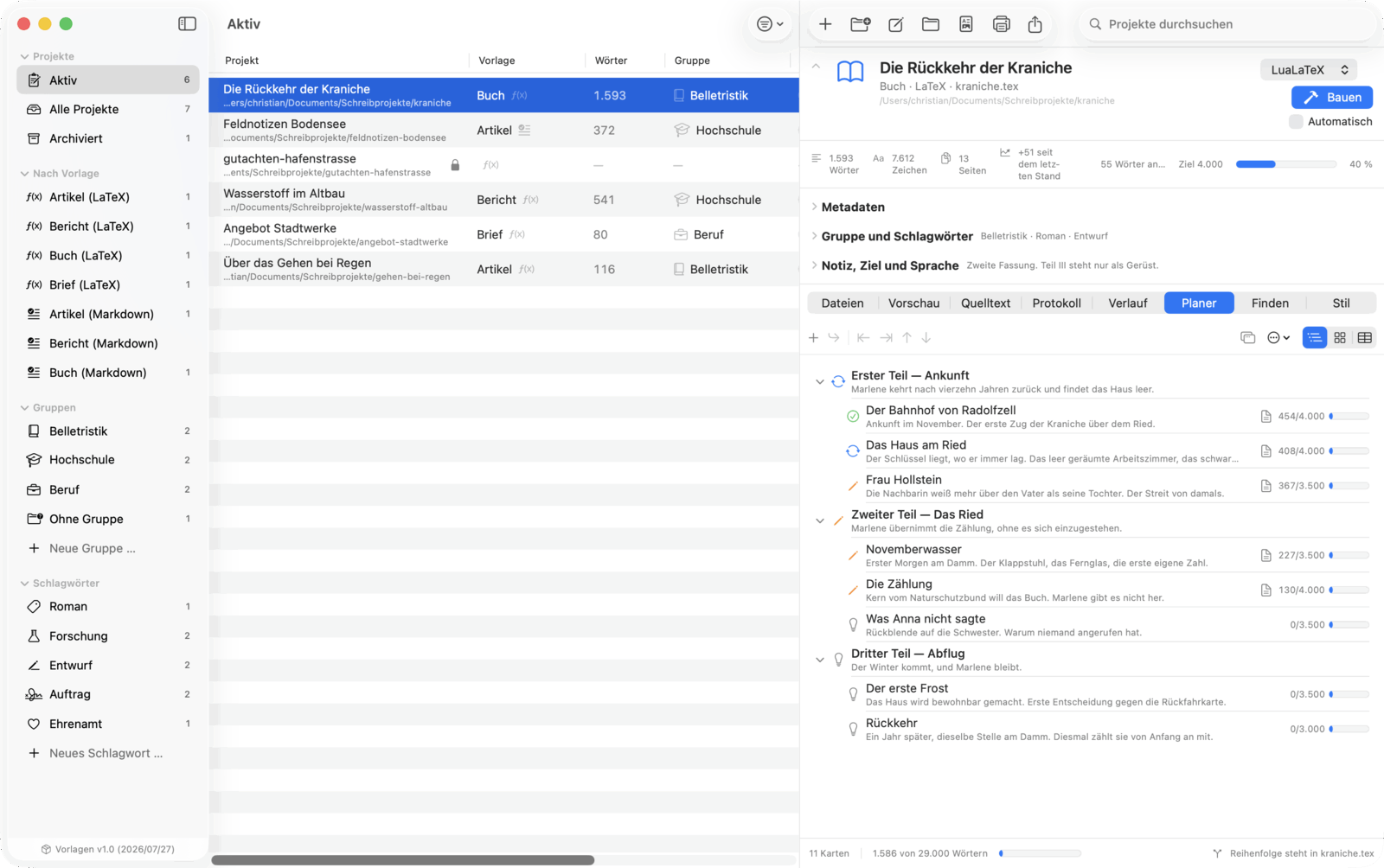Collapse the Zweiter Teil — Das Ried section
Screen dimensions: 1384x868
point(820,520)
